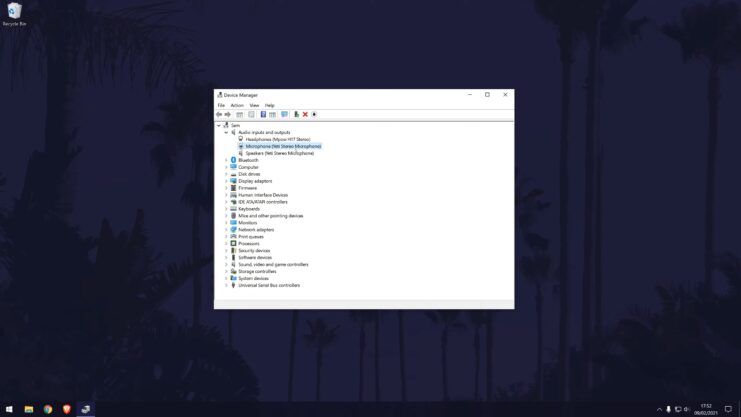Expand the Disk drives category
741x417 pixels.
(x=226, y=174)
